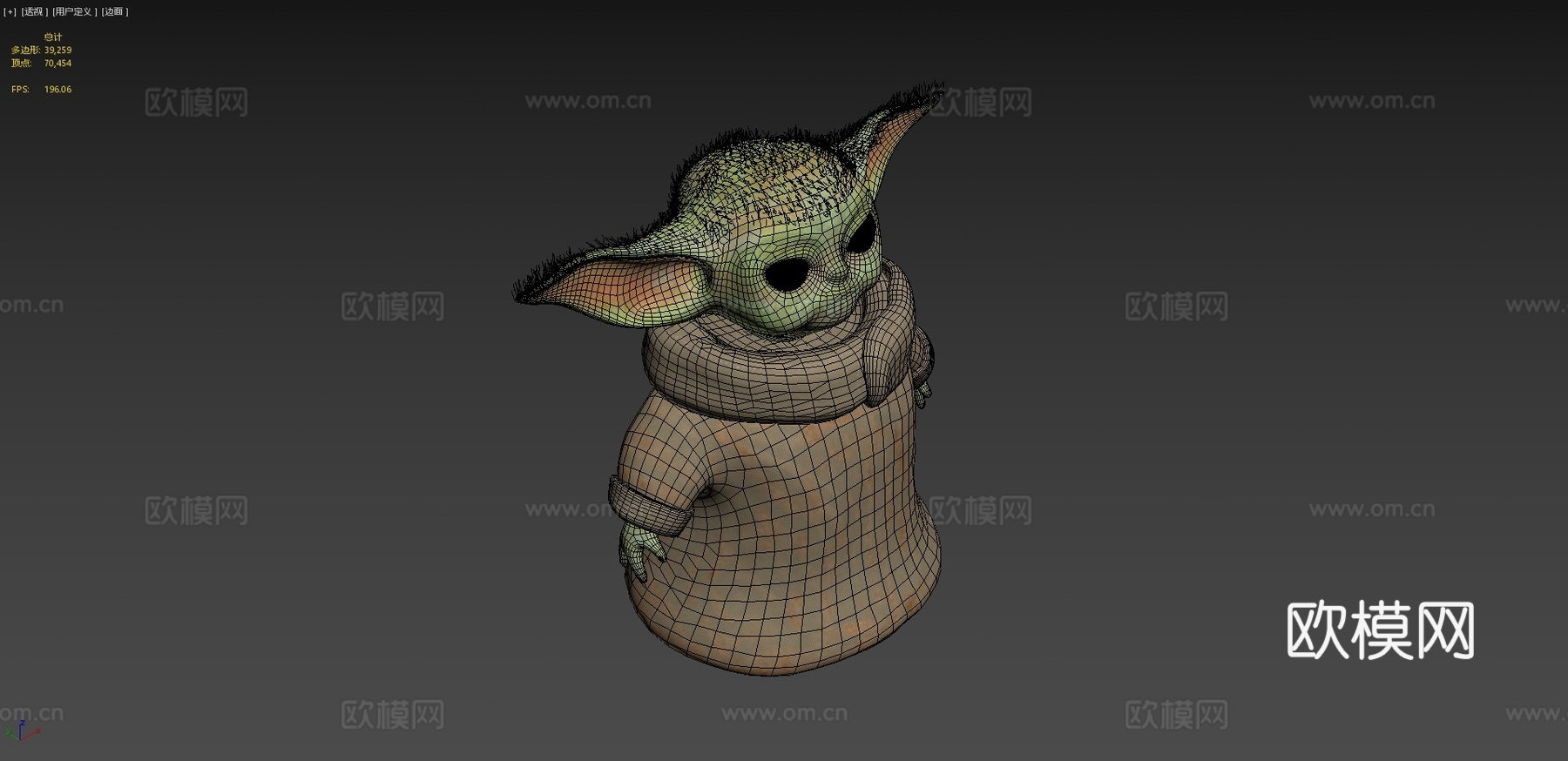
Task: Open the 透视 perspective view menu
Action: click(34, 11)
